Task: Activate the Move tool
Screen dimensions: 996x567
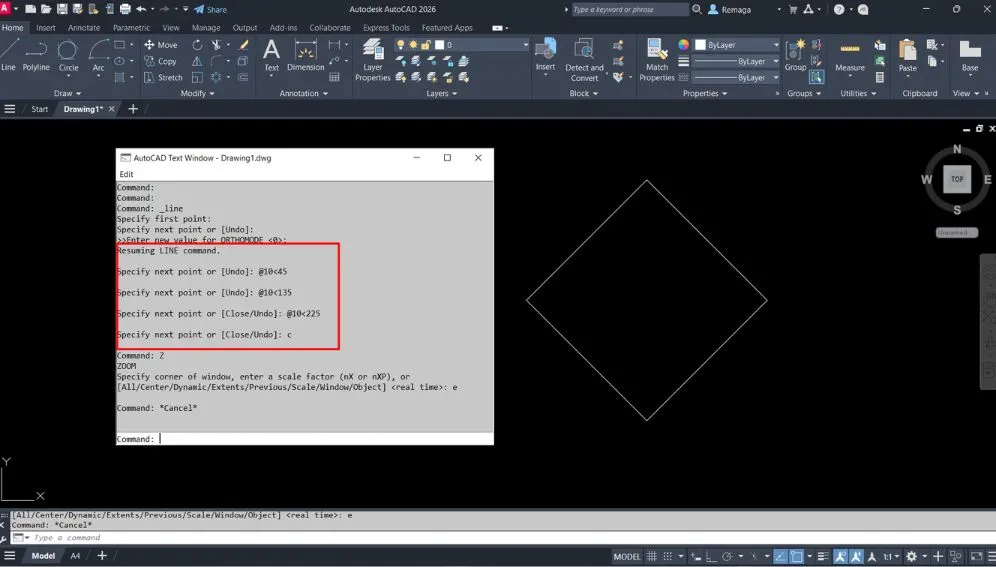Action: pos(160,45)
